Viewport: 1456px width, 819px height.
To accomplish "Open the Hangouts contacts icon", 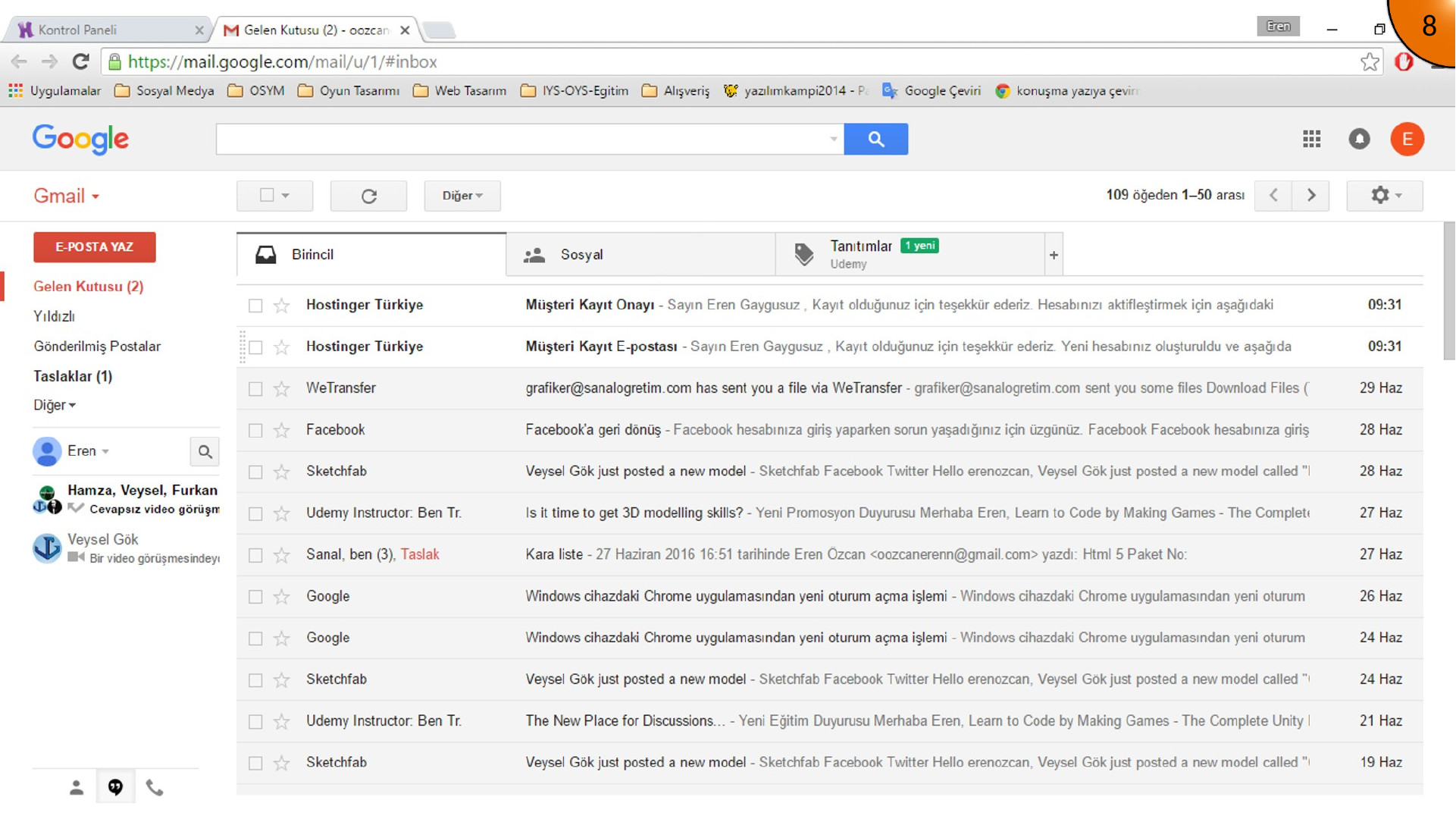I will (77, 788).
